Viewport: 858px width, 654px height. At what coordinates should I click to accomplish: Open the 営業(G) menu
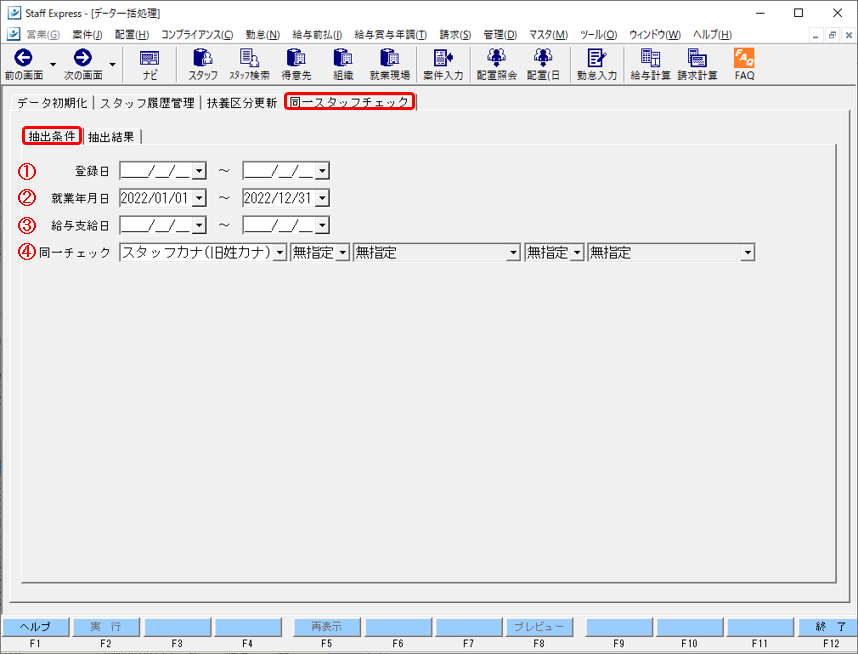pyautogui.click(x=43, y=35)
